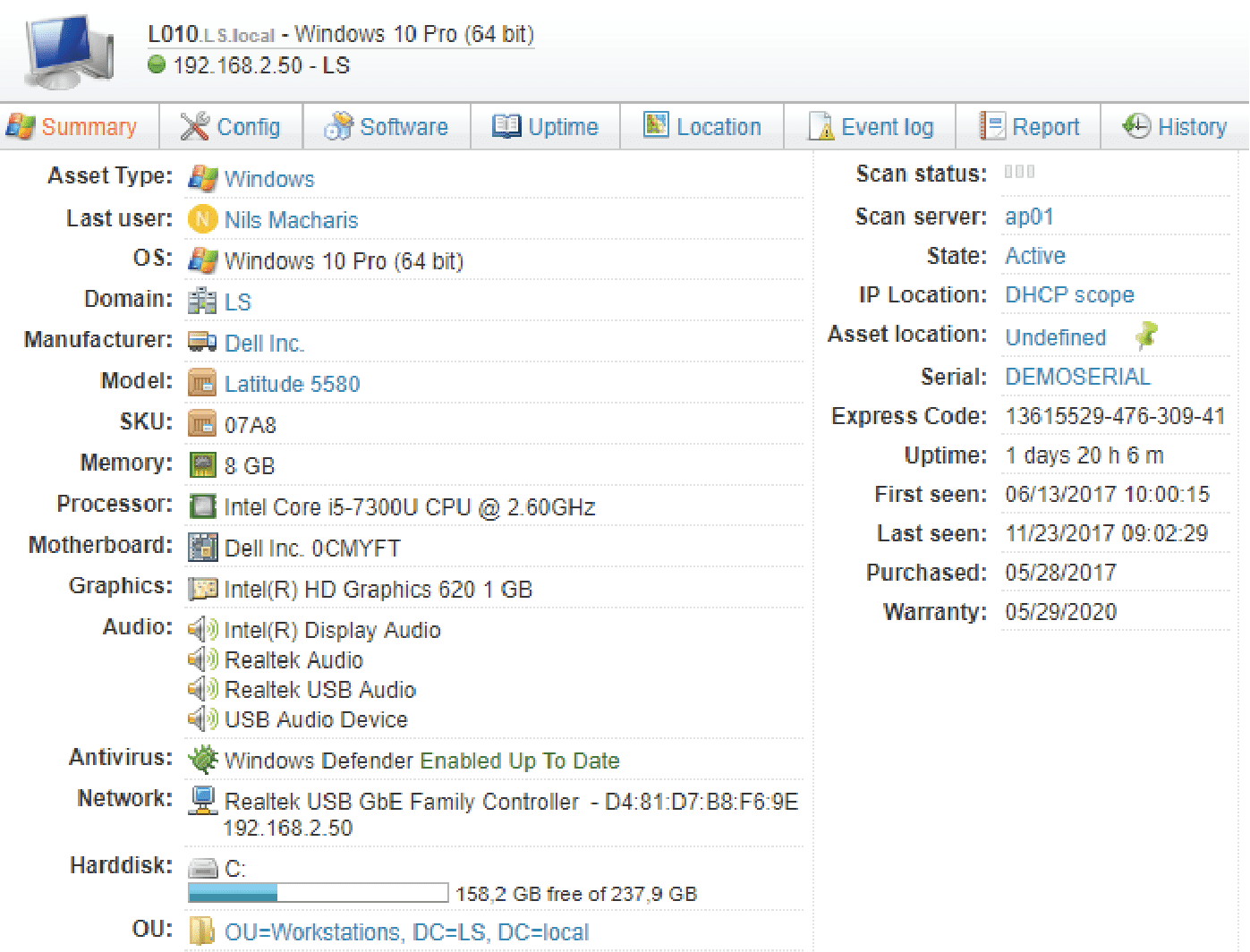Click the speaker icon for Realtek Audio
Screen dimensions: 1250x952
pyautogui.click(x=203, y=659)
